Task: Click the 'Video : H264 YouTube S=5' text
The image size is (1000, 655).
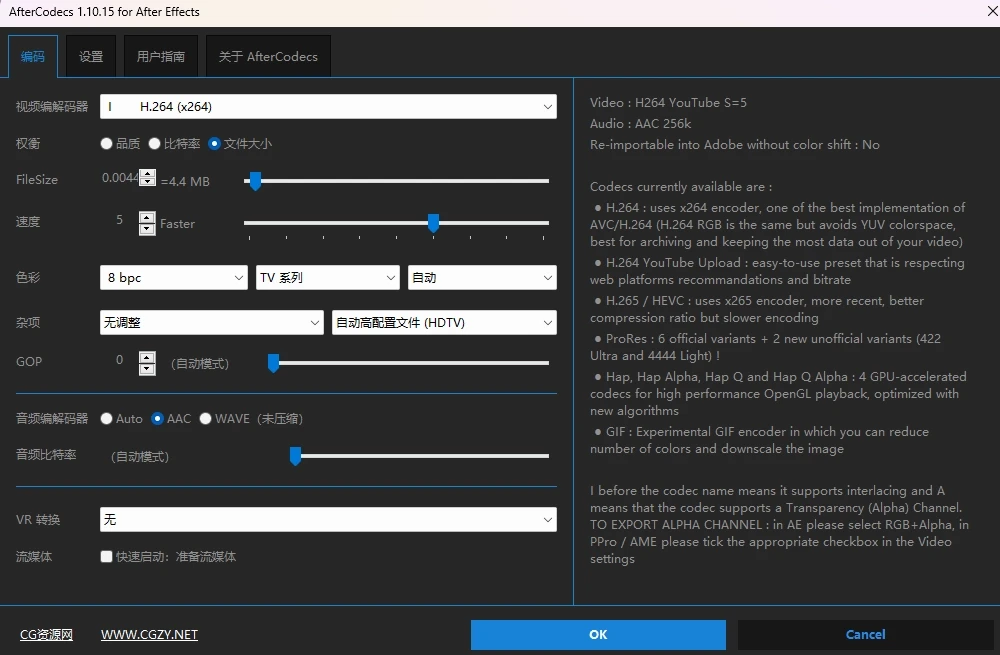Action: (668, 103)
